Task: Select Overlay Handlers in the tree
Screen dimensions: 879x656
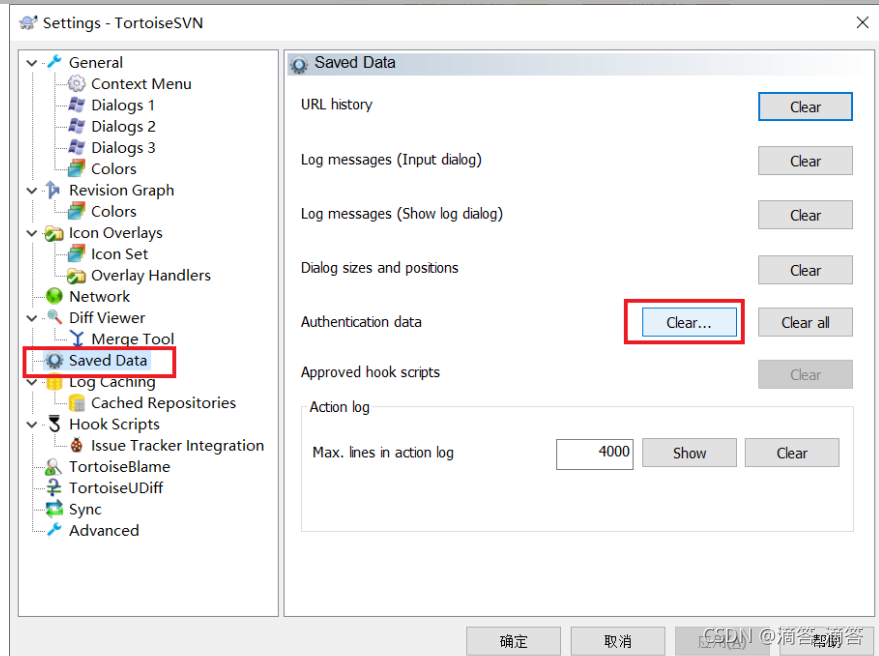Action: 151,275
